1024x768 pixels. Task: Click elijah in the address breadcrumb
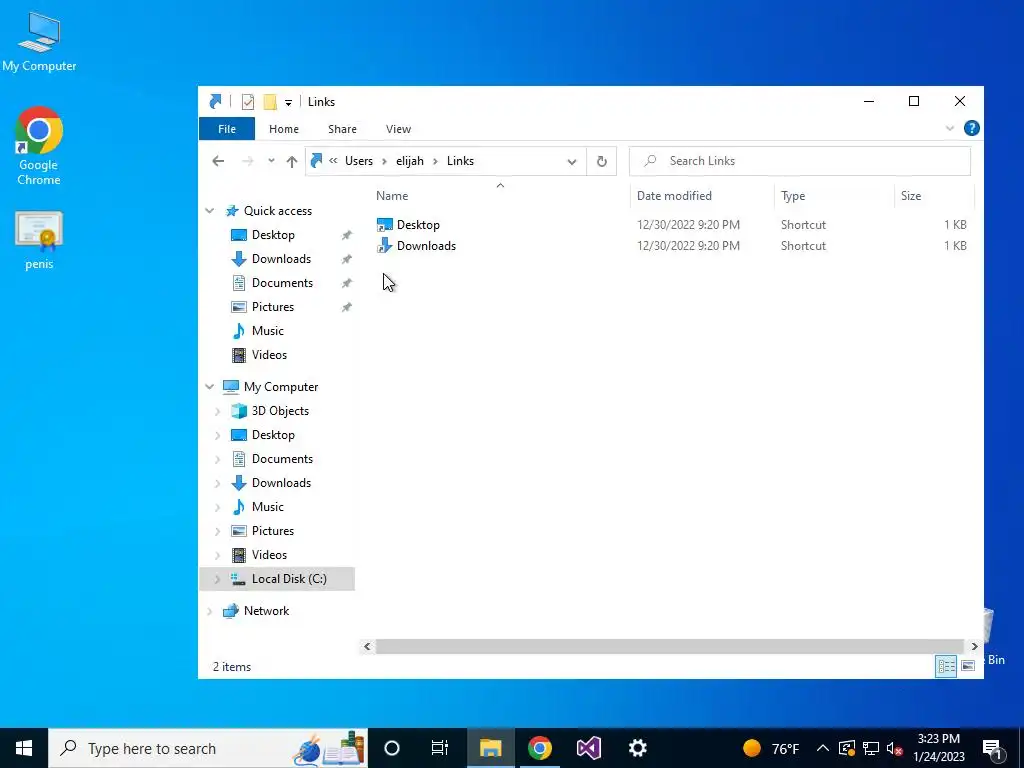click(x=409, y=161)
